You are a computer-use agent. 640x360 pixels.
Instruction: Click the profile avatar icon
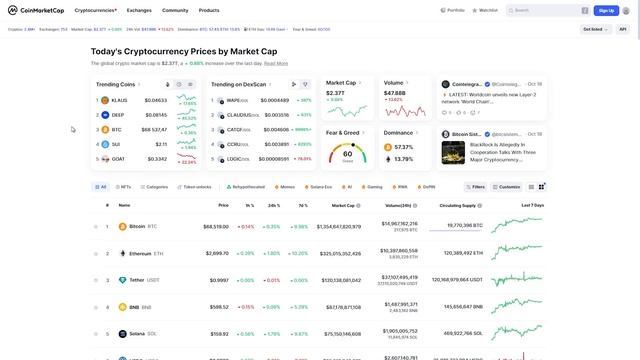pyautogui.click(x=626, y=11)
